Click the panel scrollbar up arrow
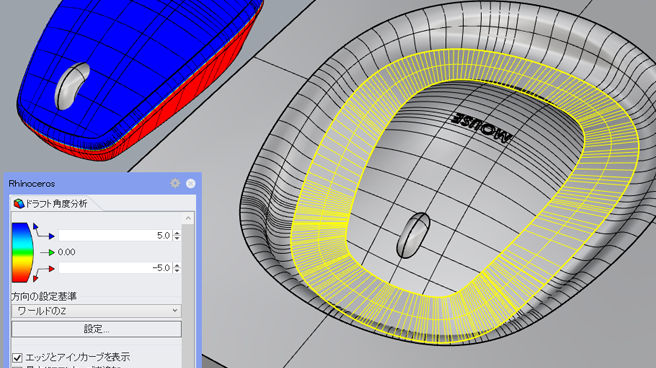Viewport: 656px width, 368px height. 188,218
